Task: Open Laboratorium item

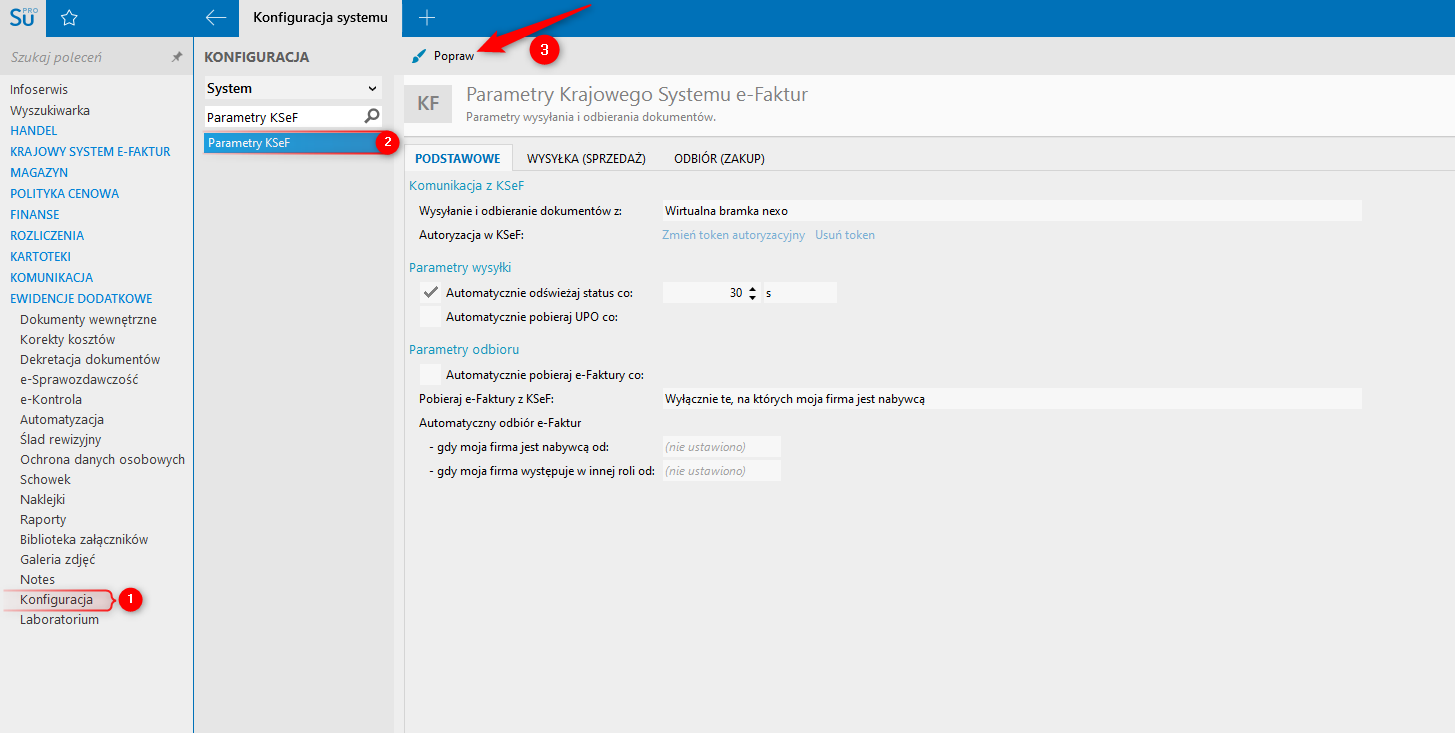Action: pos(59,620)
